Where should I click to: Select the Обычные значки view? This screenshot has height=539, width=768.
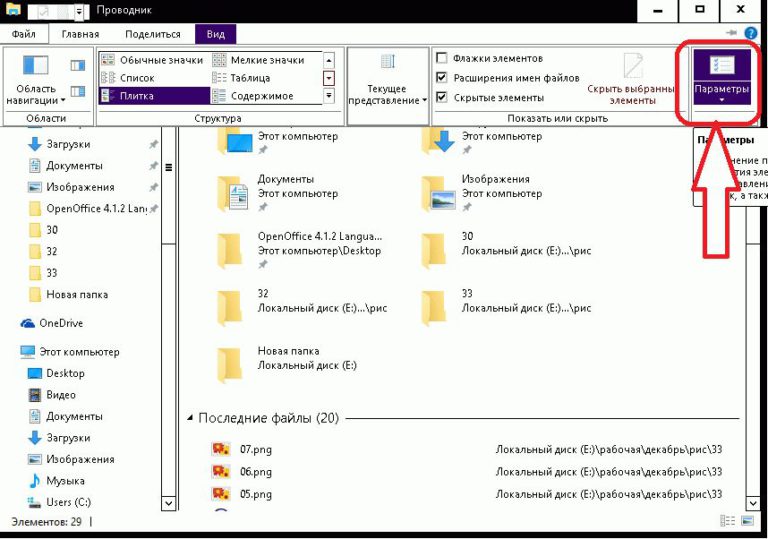pos(152,60)
